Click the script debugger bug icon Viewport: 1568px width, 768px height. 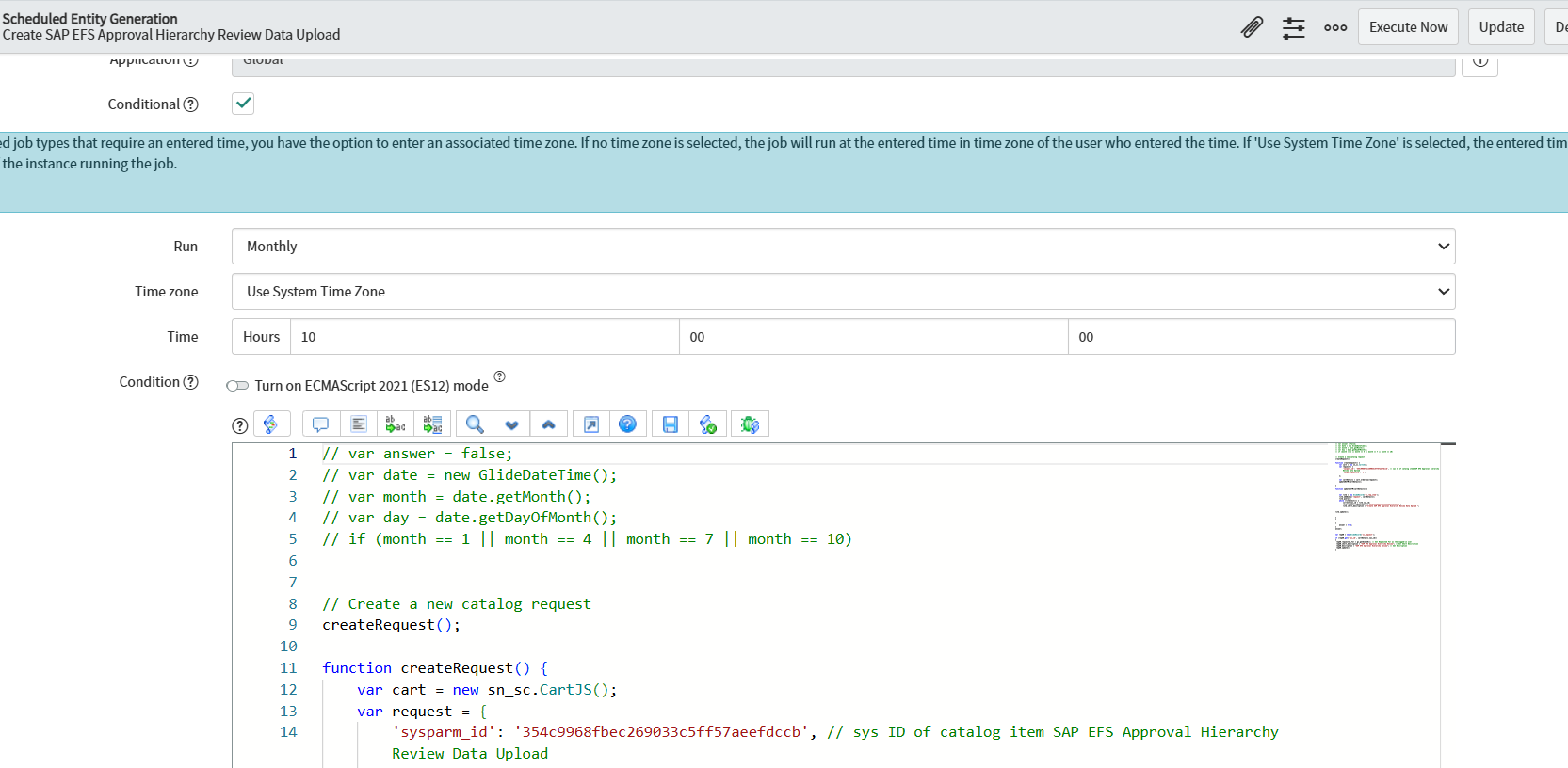click(x=750, y=424)
